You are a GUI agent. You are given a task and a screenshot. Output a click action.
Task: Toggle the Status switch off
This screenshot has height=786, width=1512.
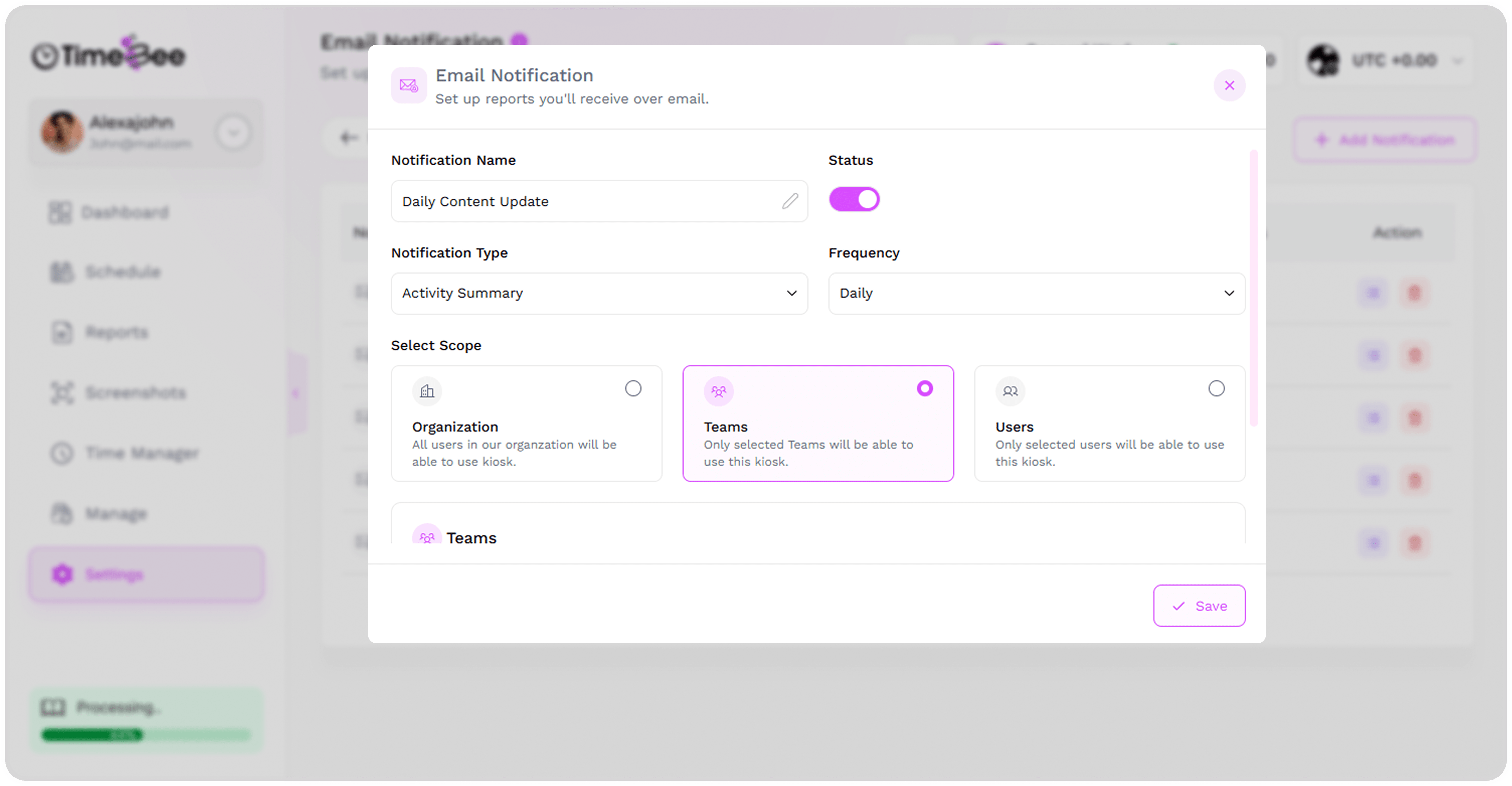click(854, 199)
